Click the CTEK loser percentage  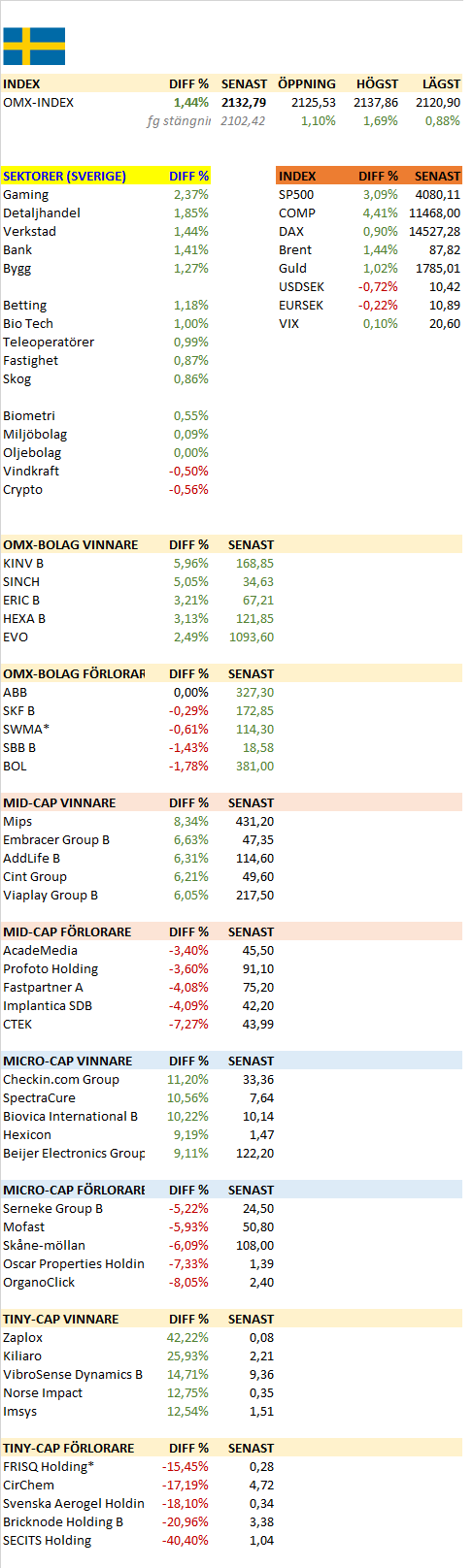tap(188, 1024)
